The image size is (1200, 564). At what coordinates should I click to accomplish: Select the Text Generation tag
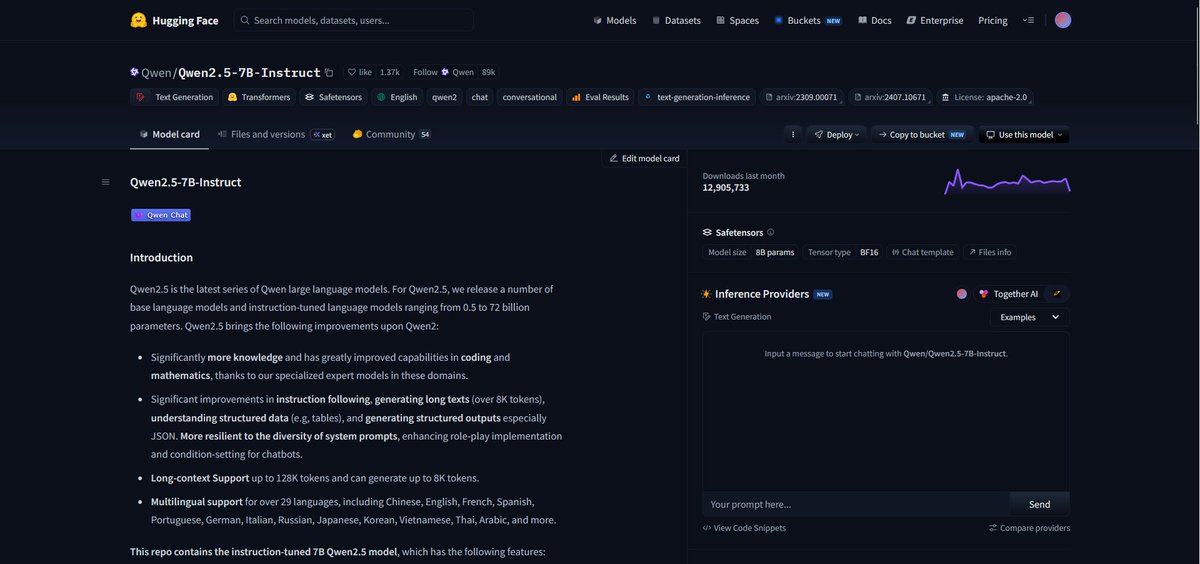click(175, 97)
